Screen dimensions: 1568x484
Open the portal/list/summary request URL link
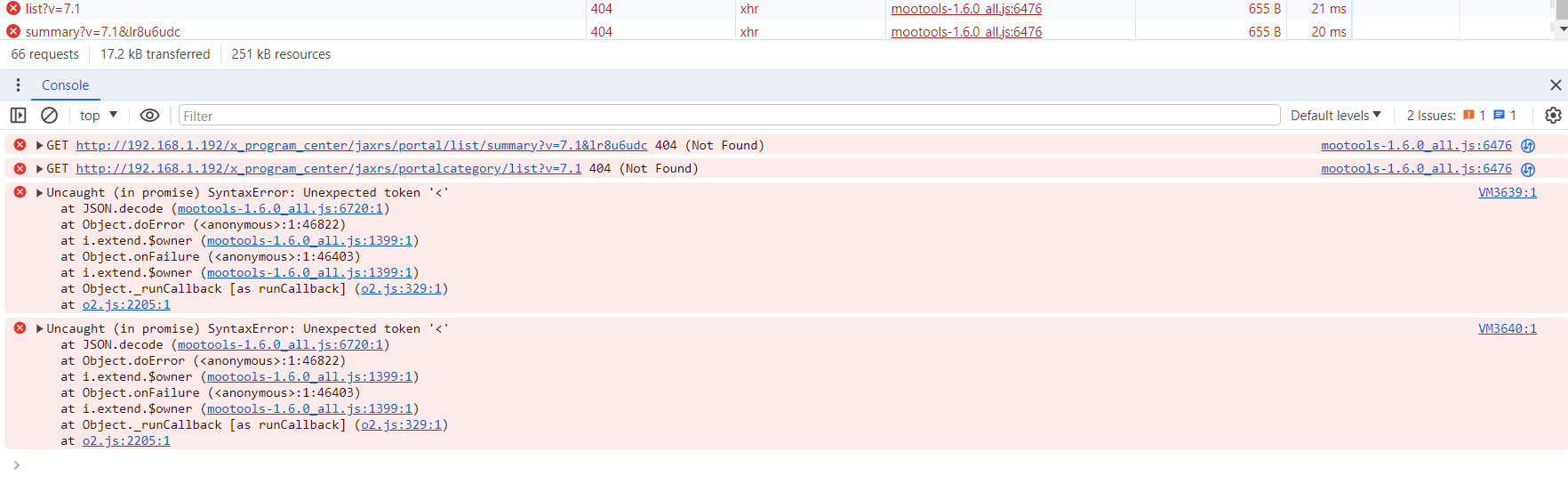[361, 145]
